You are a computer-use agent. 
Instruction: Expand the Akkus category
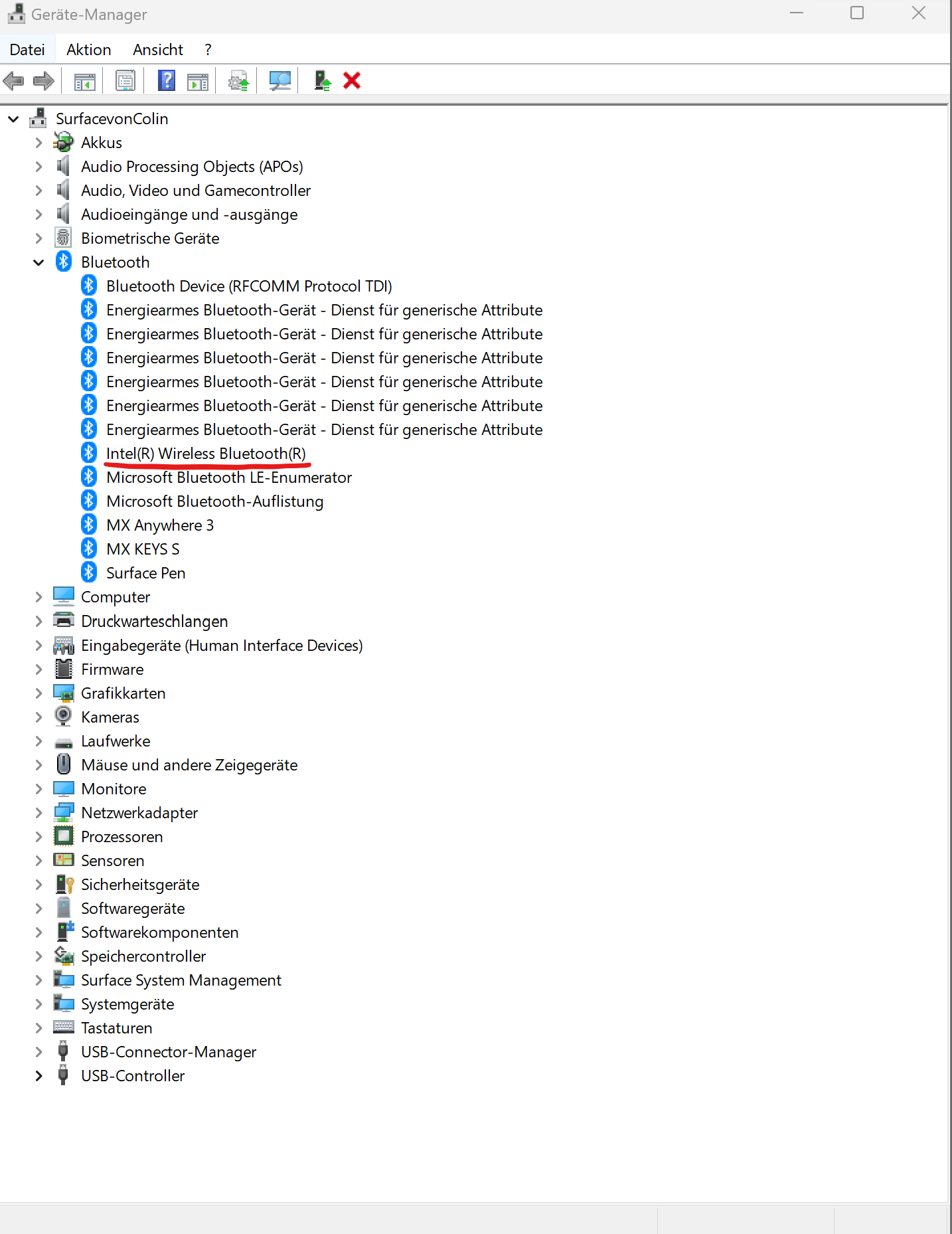tap(39, 143)
